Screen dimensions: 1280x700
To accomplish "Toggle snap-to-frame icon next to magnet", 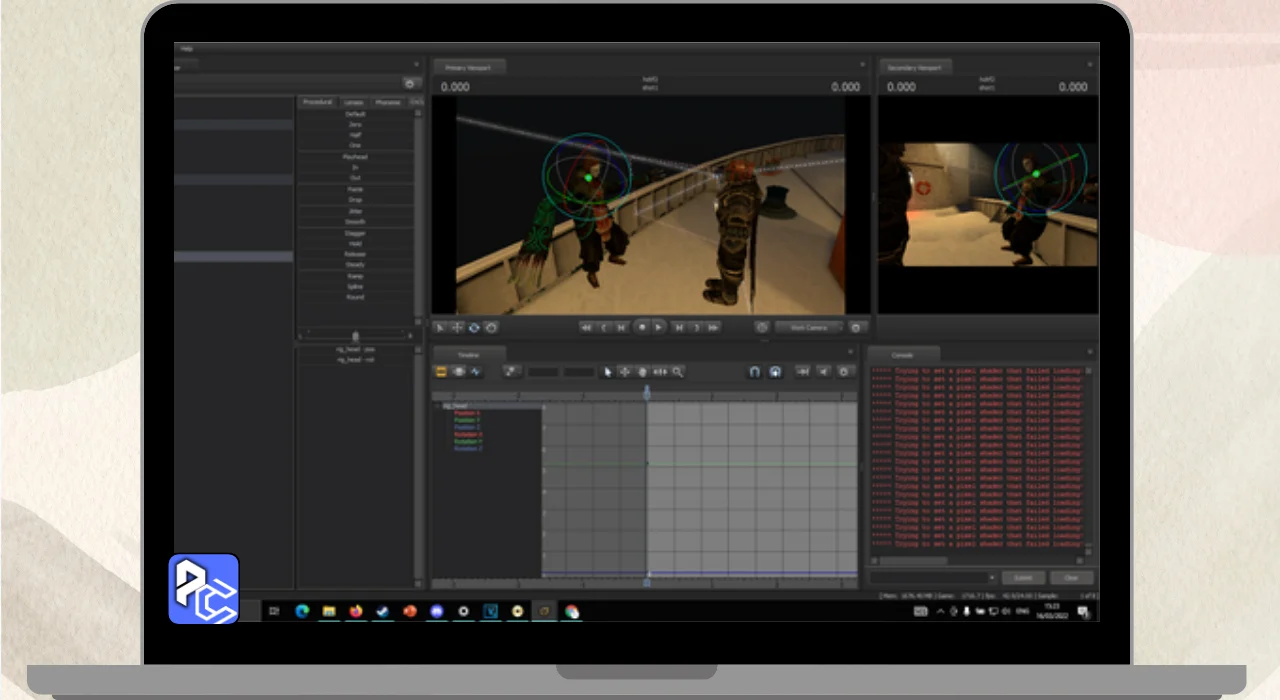I will [775, 372].
